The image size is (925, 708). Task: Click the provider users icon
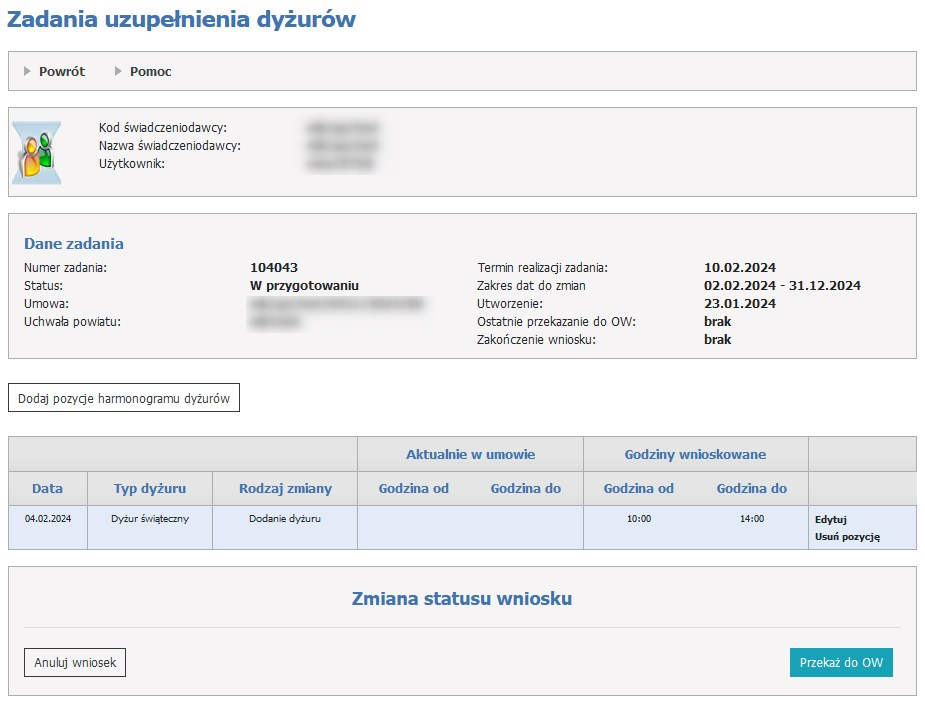(x=37, y=153)
